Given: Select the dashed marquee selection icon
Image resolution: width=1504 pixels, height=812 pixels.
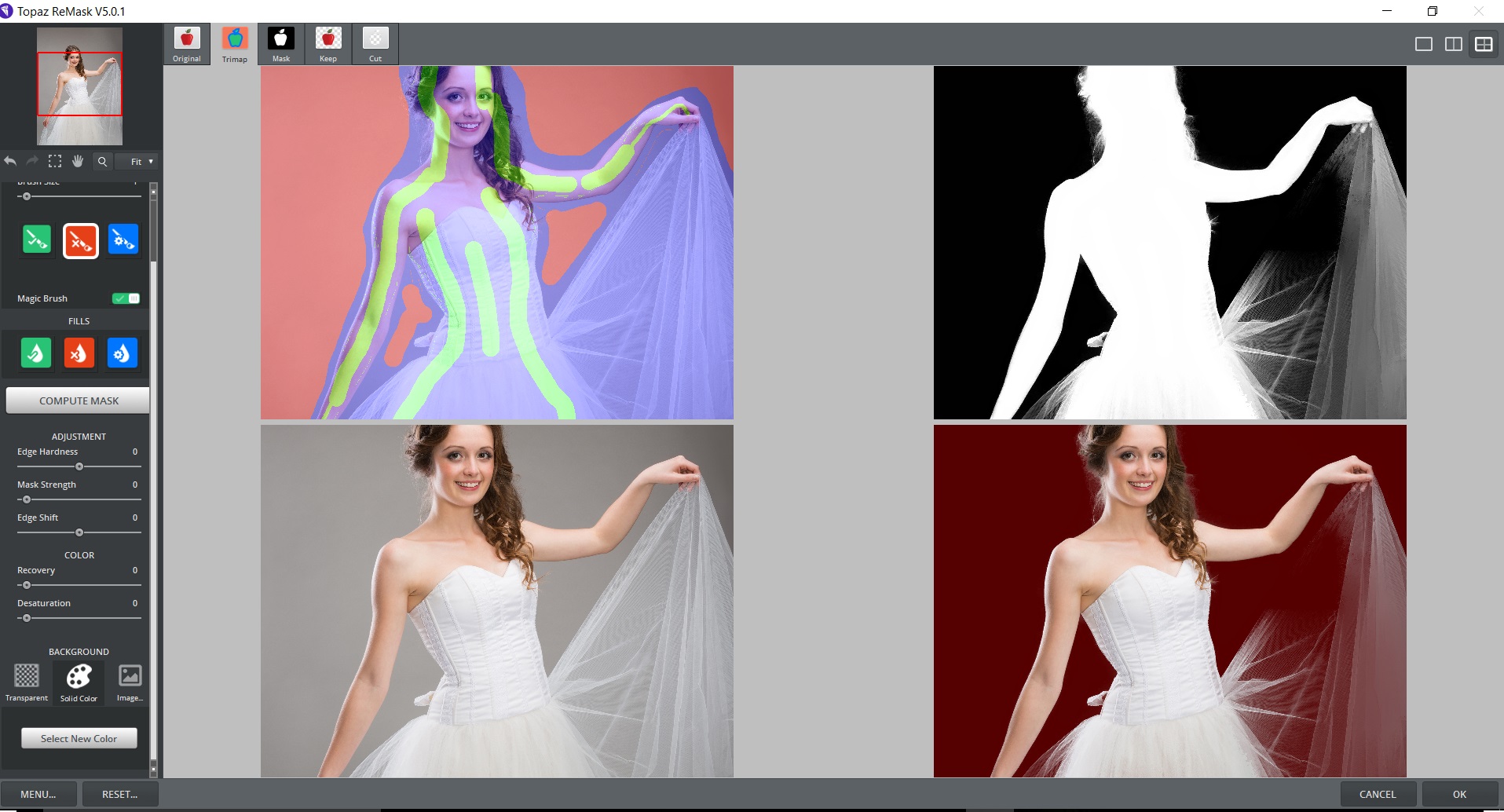Looking at the screenshot, I should pyautogui.click(x=55, y=161).
